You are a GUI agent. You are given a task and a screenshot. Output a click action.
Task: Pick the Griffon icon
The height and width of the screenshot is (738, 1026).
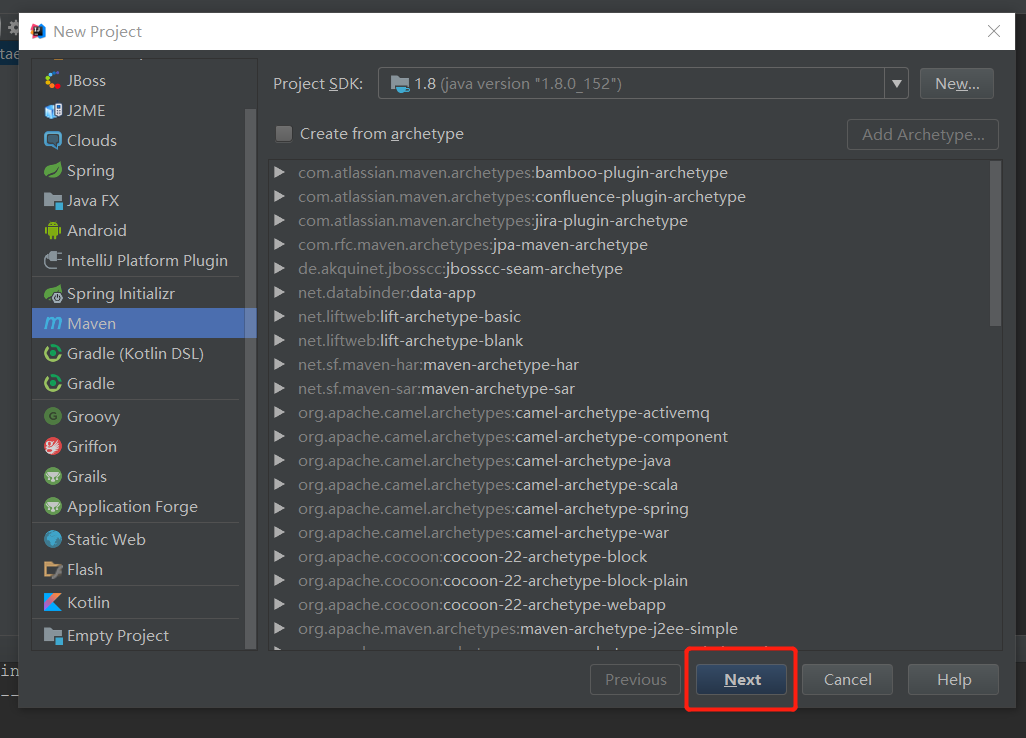52,446
